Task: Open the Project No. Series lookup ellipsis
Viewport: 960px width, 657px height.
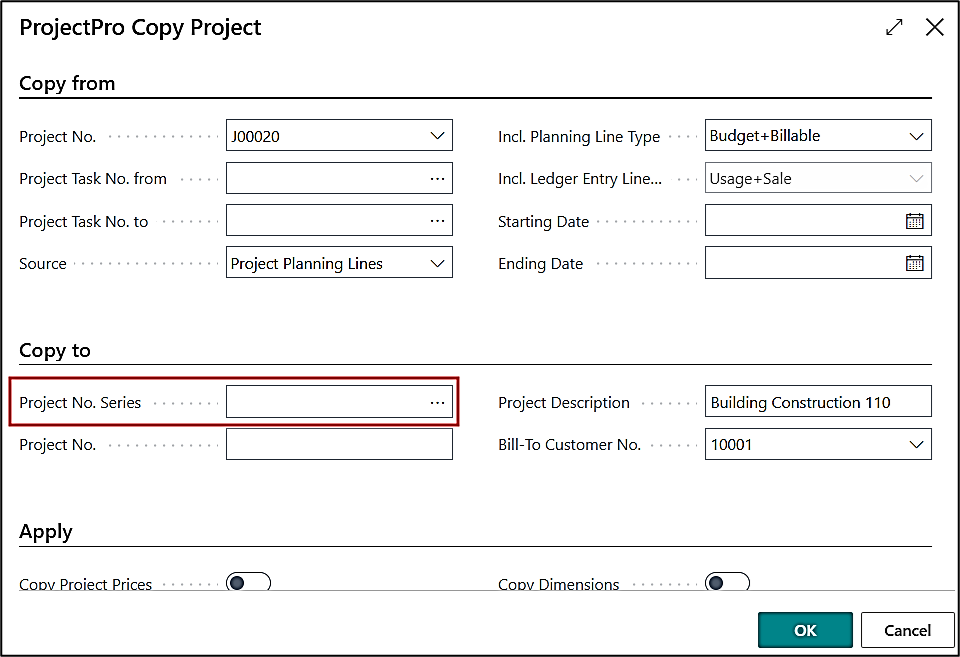Action: click(437, 402)
